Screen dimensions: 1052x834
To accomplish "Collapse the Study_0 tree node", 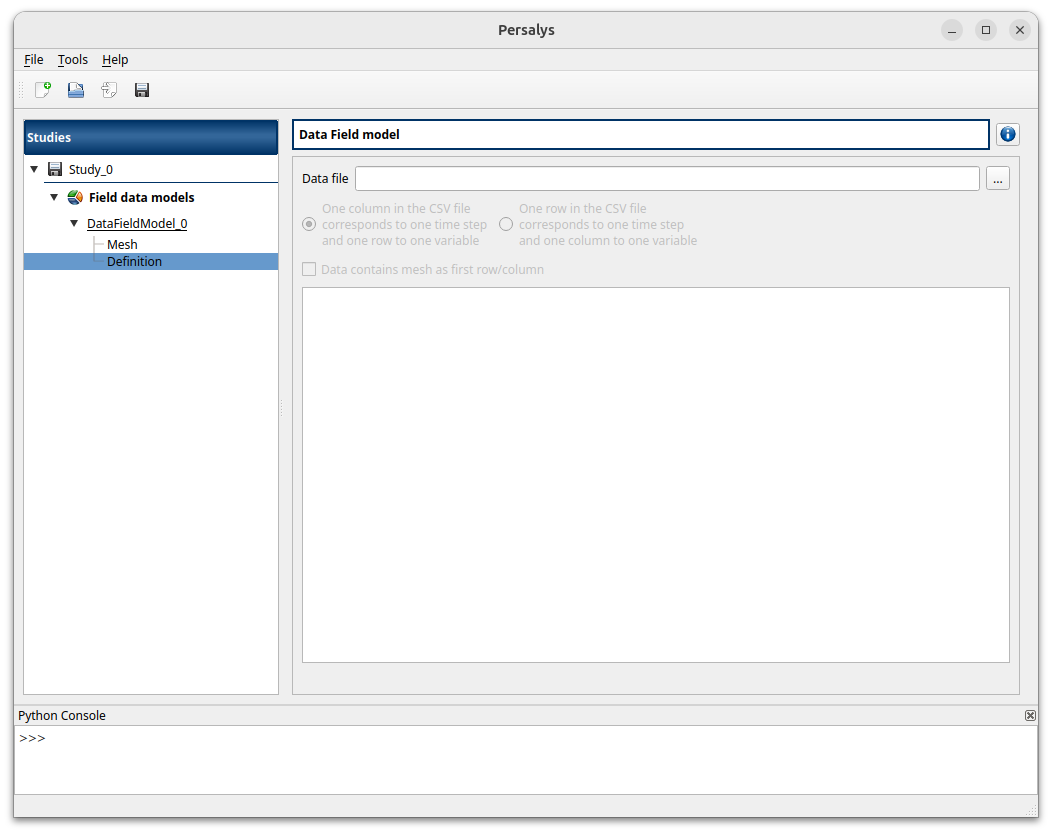I will click(x=34, y=168).
